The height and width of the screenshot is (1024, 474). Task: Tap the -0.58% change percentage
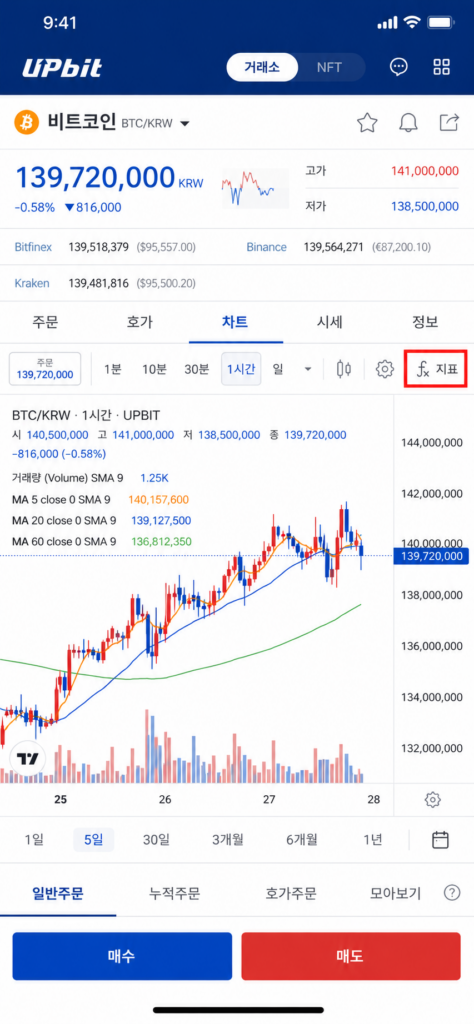point(35,208)
